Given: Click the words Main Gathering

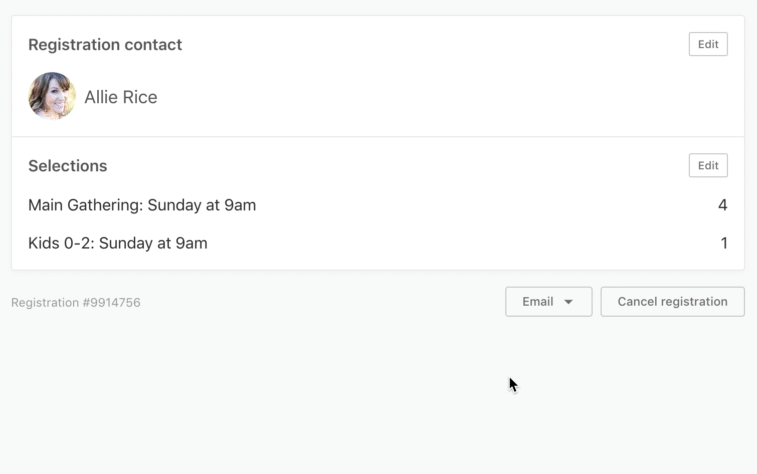Looking at the screenshot, I should pyautogui.click(x=85, y=205).
